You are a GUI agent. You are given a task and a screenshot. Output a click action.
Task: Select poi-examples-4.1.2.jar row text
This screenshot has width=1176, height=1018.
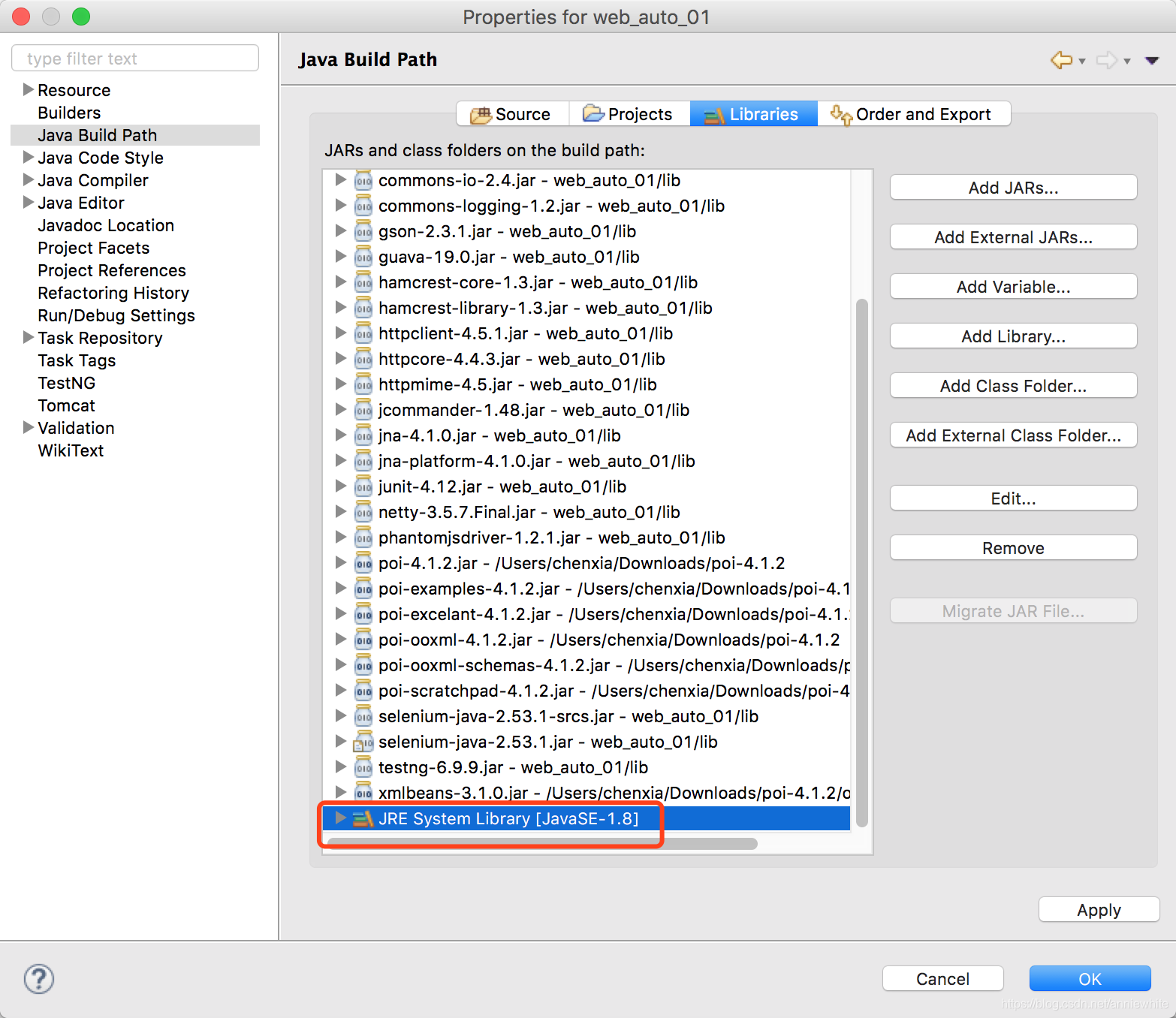[x=614, y=589]
